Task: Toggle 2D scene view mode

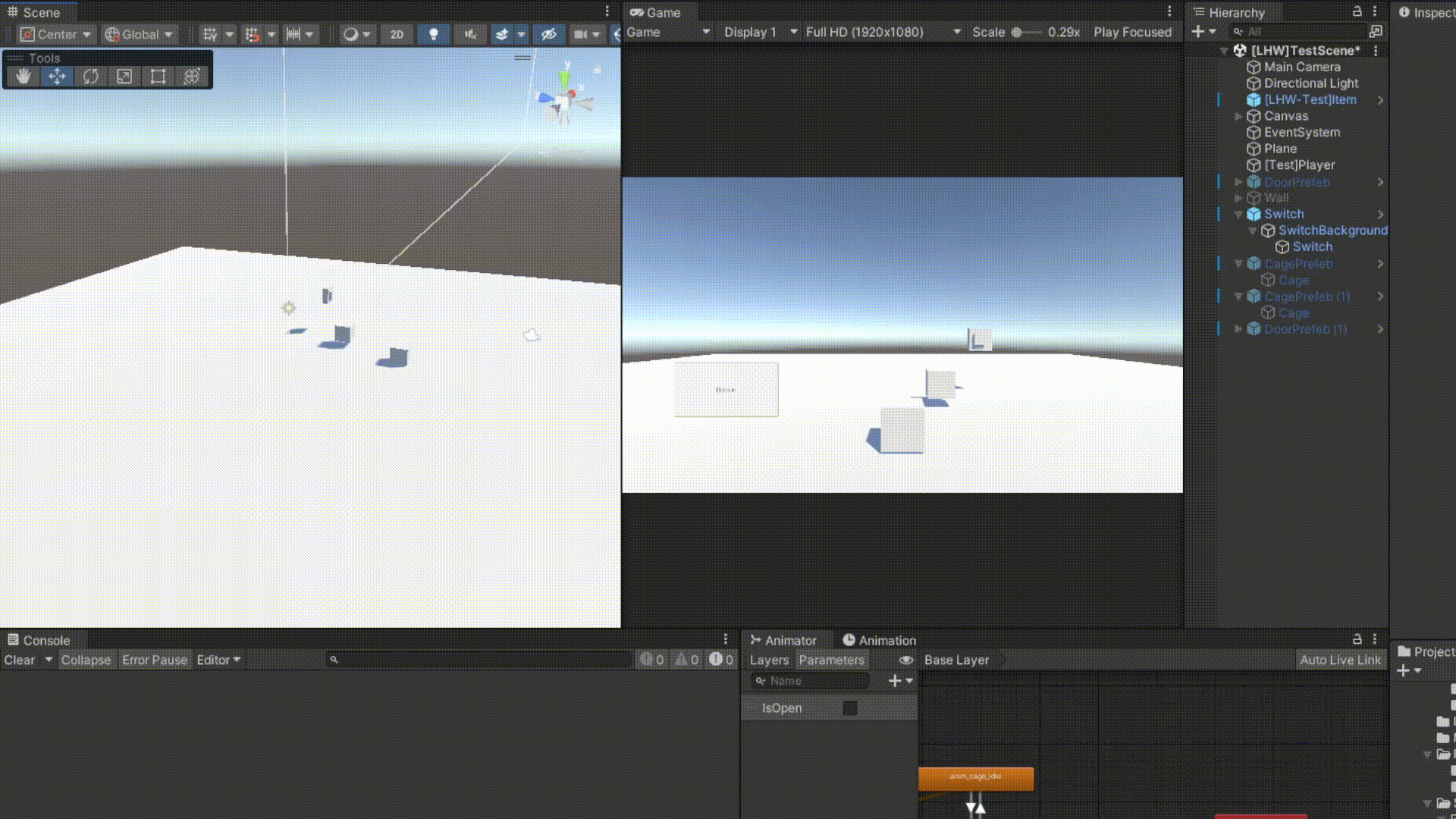Action: [397, 34]
